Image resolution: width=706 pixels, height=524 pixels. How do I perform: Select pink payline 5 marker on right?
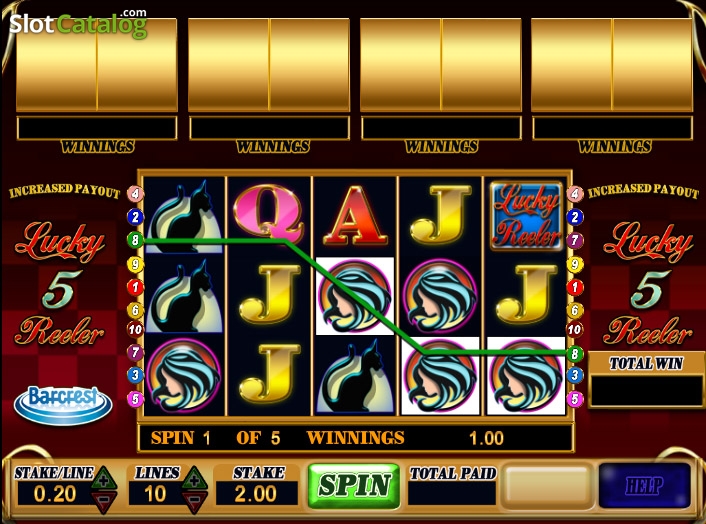pos(575,399)
